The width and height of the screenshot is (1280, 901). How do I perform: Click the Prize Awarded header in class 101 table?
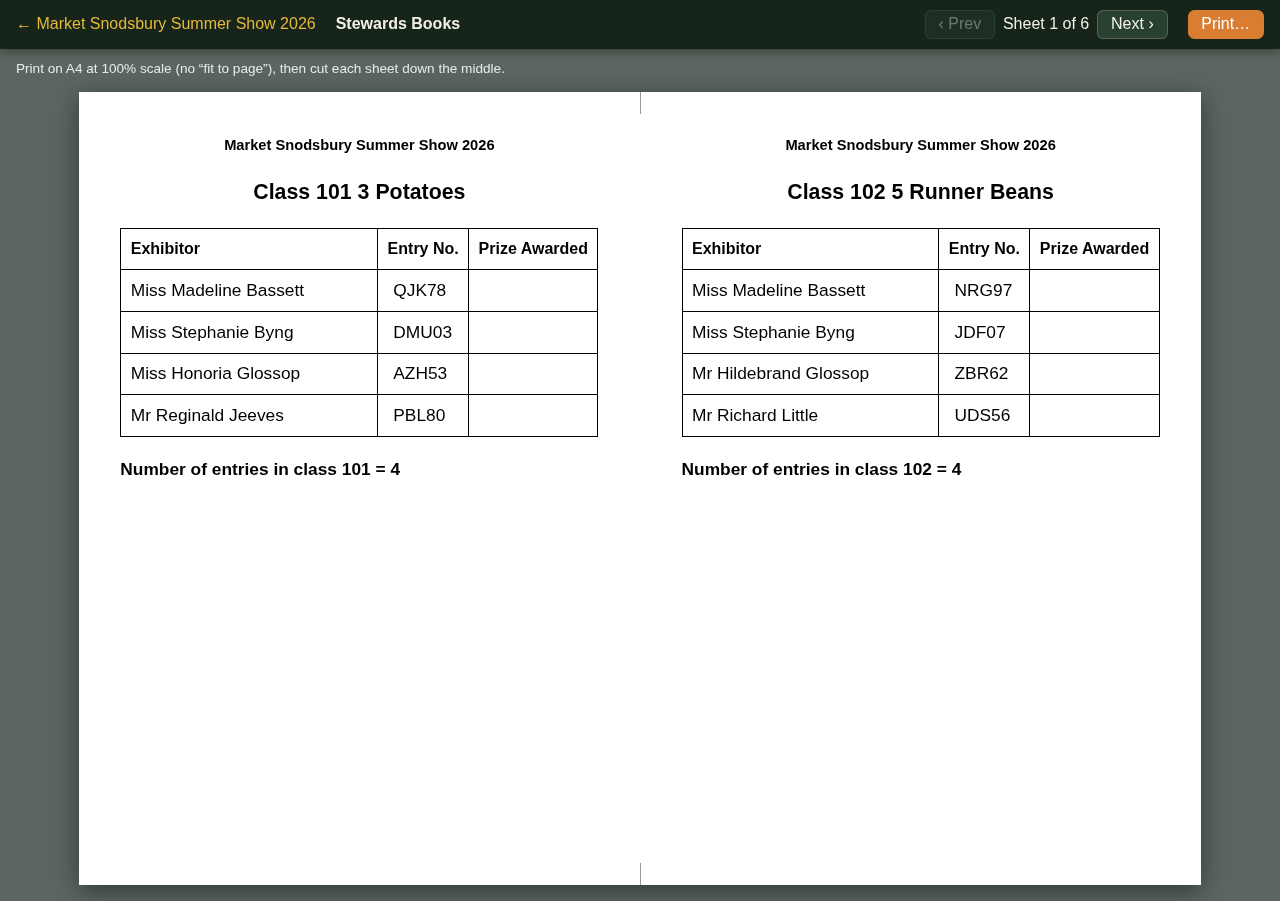click(x=533, y=249)
